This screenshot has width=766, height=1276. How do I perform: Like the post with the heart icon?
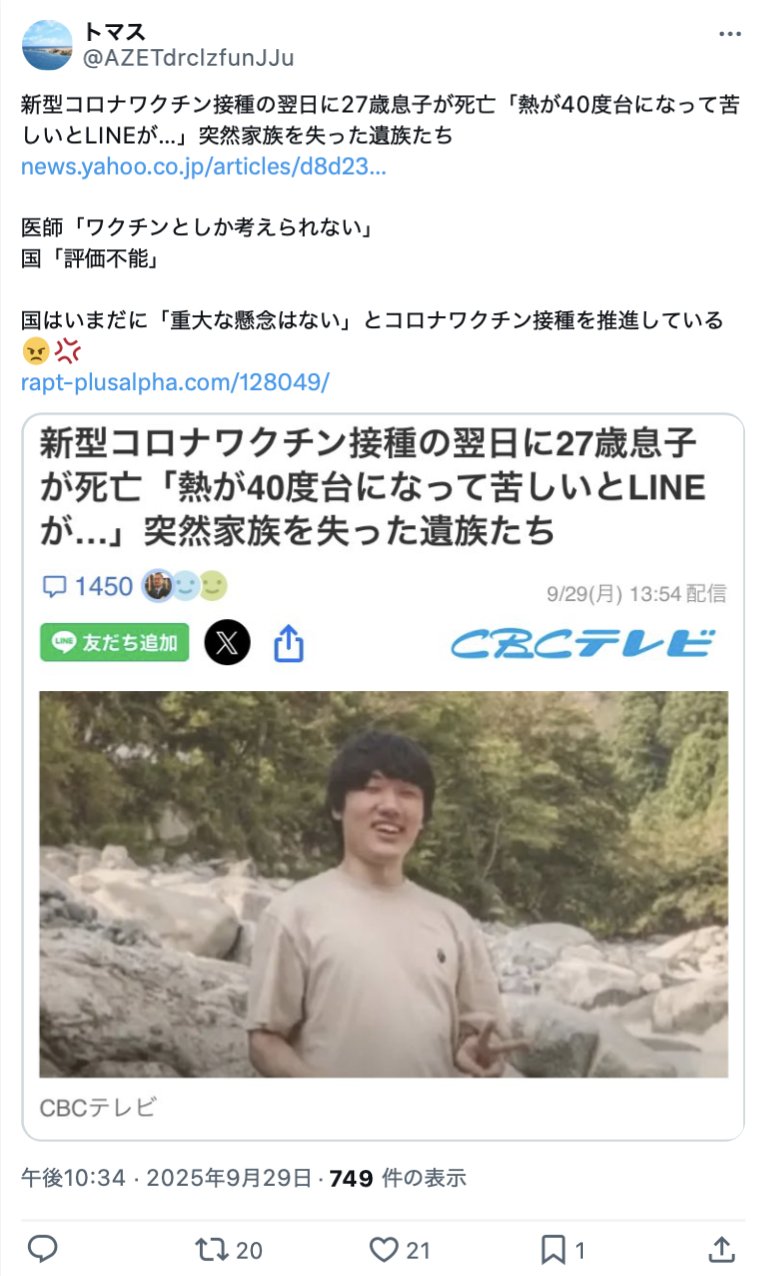coord(385,1249)
